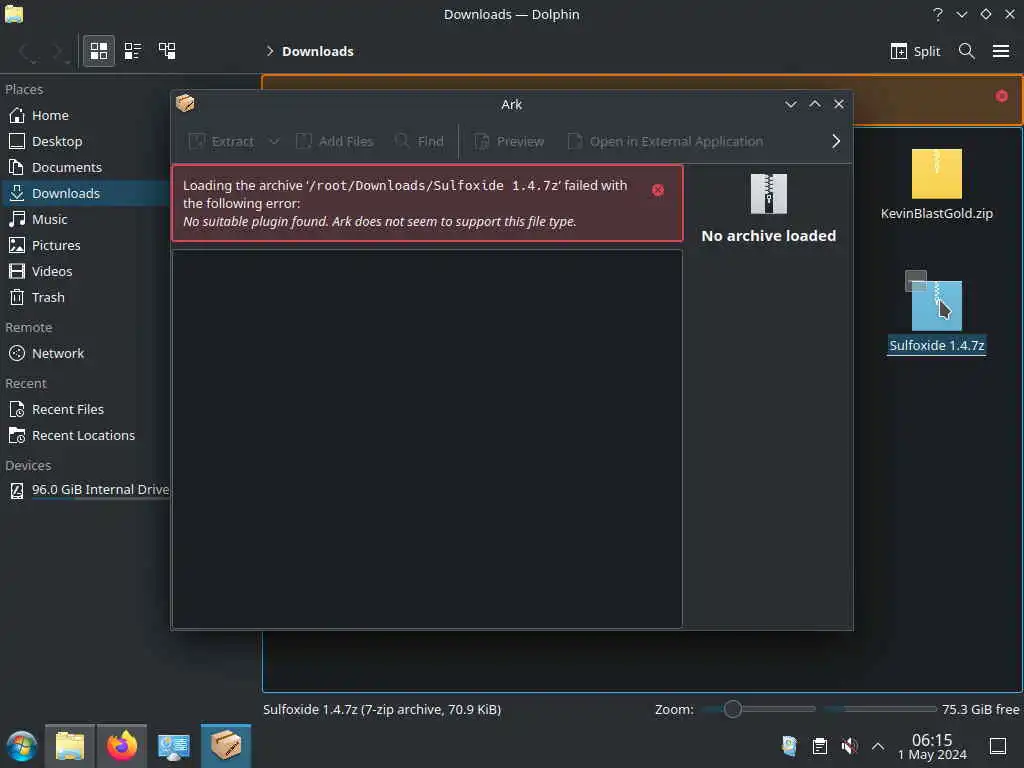Screen dimensions: 1024x768
Task: Close the Ark error message
Action: [x=658, y=190]
